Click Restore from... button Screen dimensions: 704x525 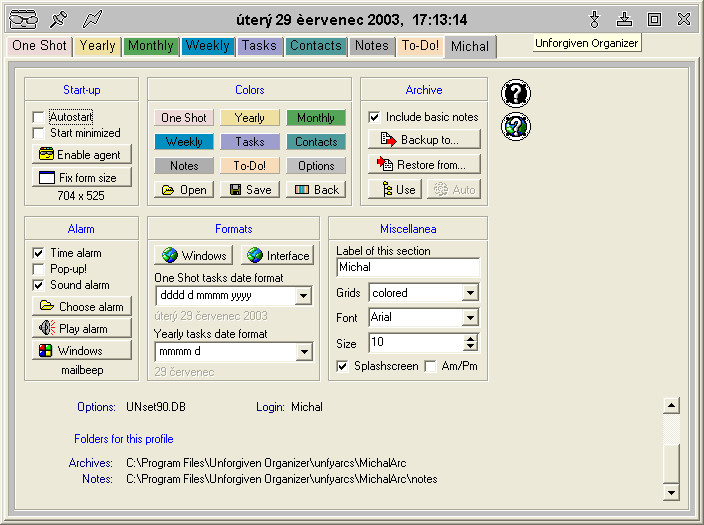(x=424, y=165)
